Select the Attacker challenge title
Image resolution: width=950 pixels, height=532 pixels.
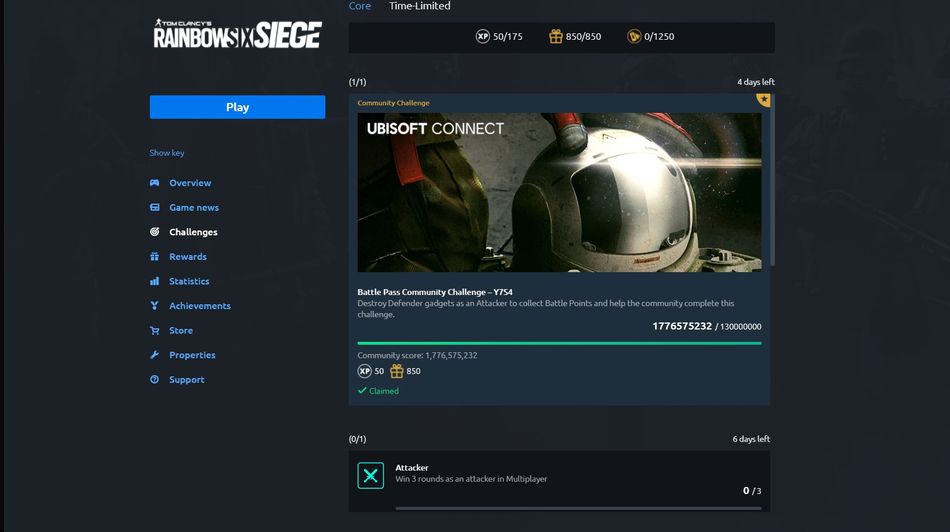(x=412, y=468)
